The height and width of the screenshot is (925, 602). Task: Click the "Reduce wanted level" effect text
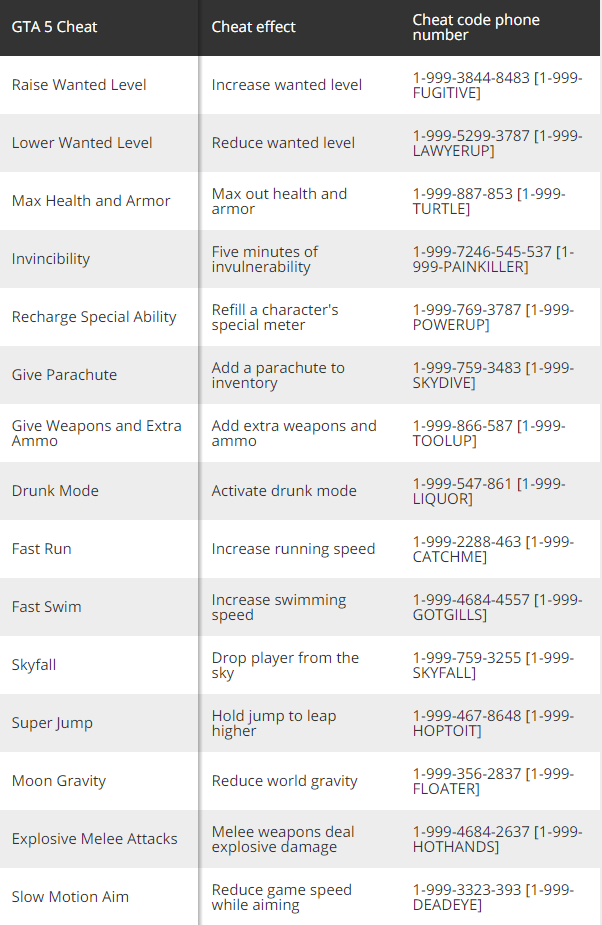pos(283,143)
